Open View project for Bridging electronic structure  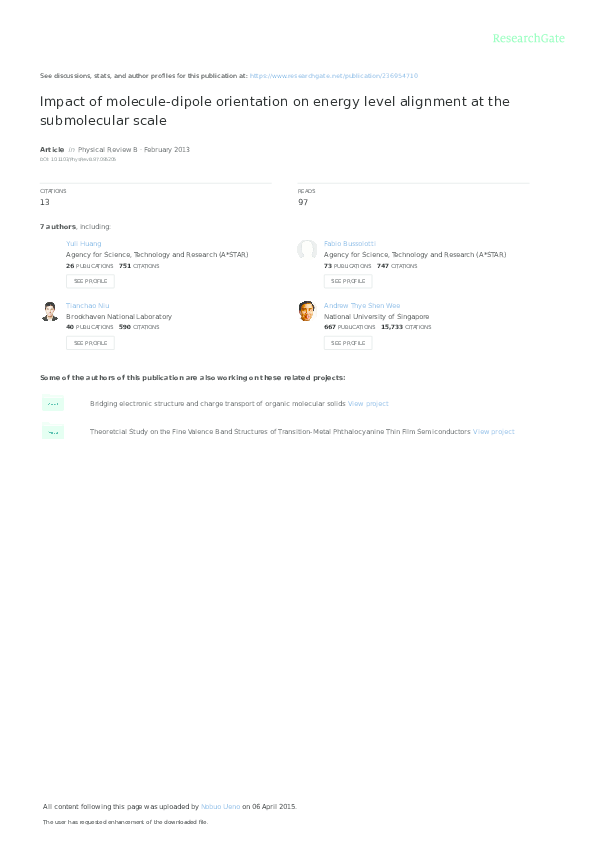point(368,404)
